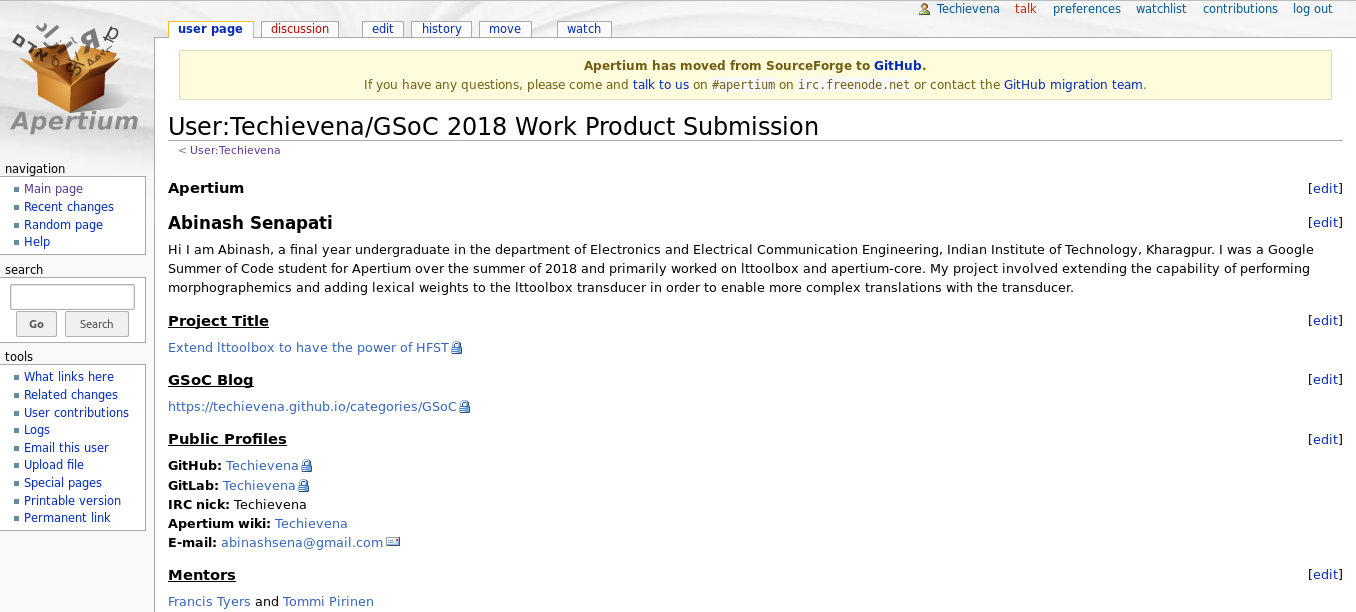Open the Help link
Image resolution: width=1356 pixels, height=612 pixels.
click(x=37, y=242)
